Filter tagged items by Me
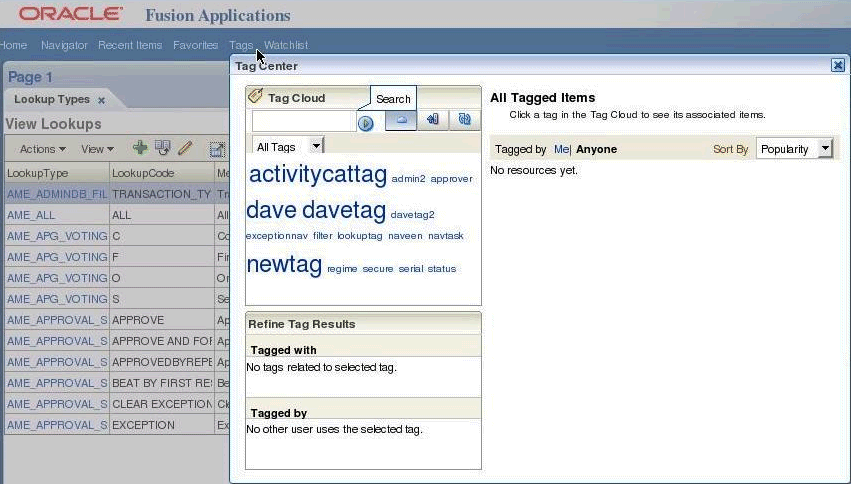 coord(561,149)
